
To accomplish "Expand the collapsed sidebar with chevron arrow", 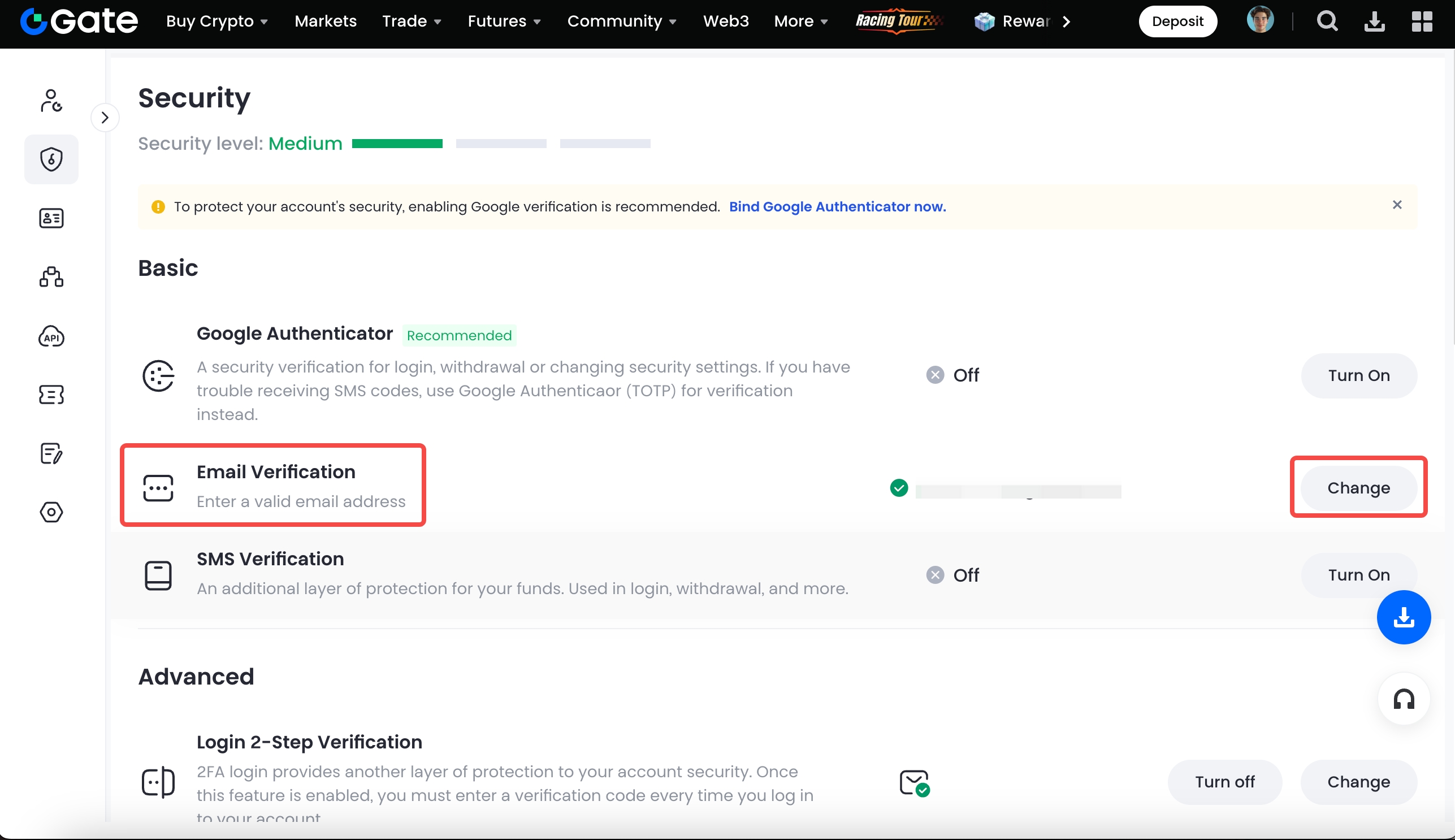I will 105,118.
